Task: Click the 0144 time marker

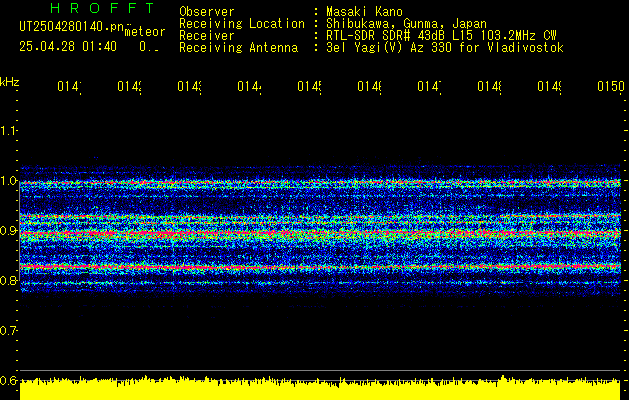Action: 249,86
